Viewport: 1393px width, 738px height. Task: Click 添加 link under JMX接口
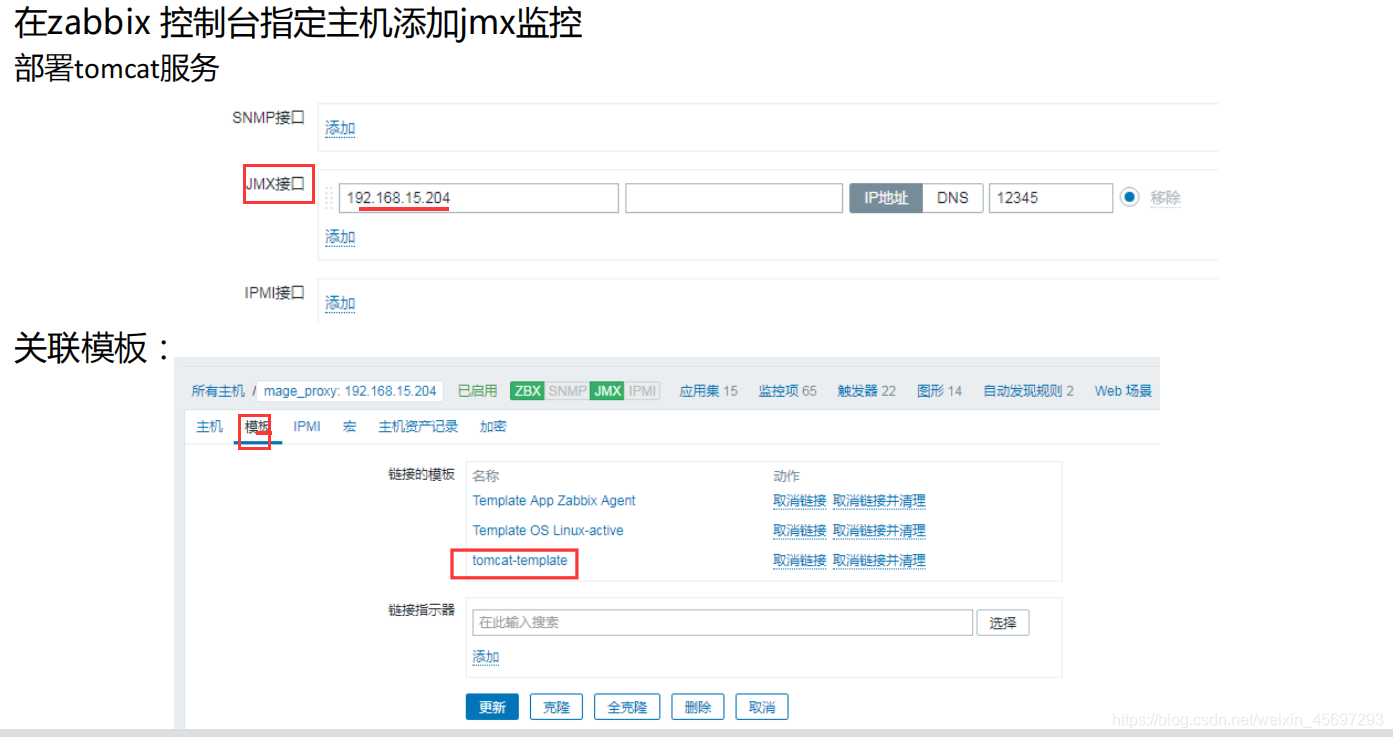[x=340, y=237]
